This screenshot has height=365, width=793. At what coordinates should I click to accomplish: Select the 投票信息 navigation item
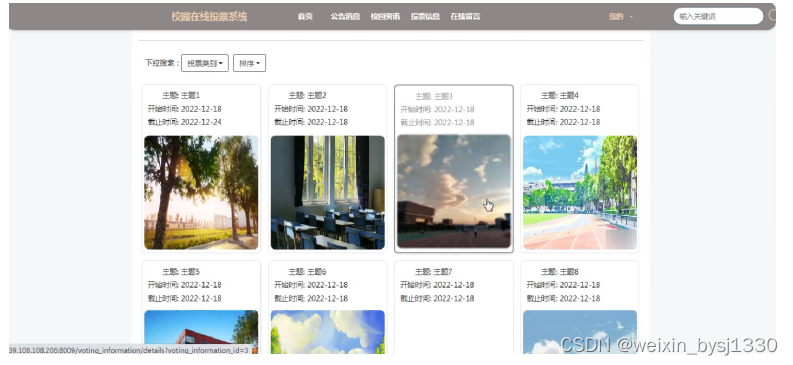pos(425,17)
